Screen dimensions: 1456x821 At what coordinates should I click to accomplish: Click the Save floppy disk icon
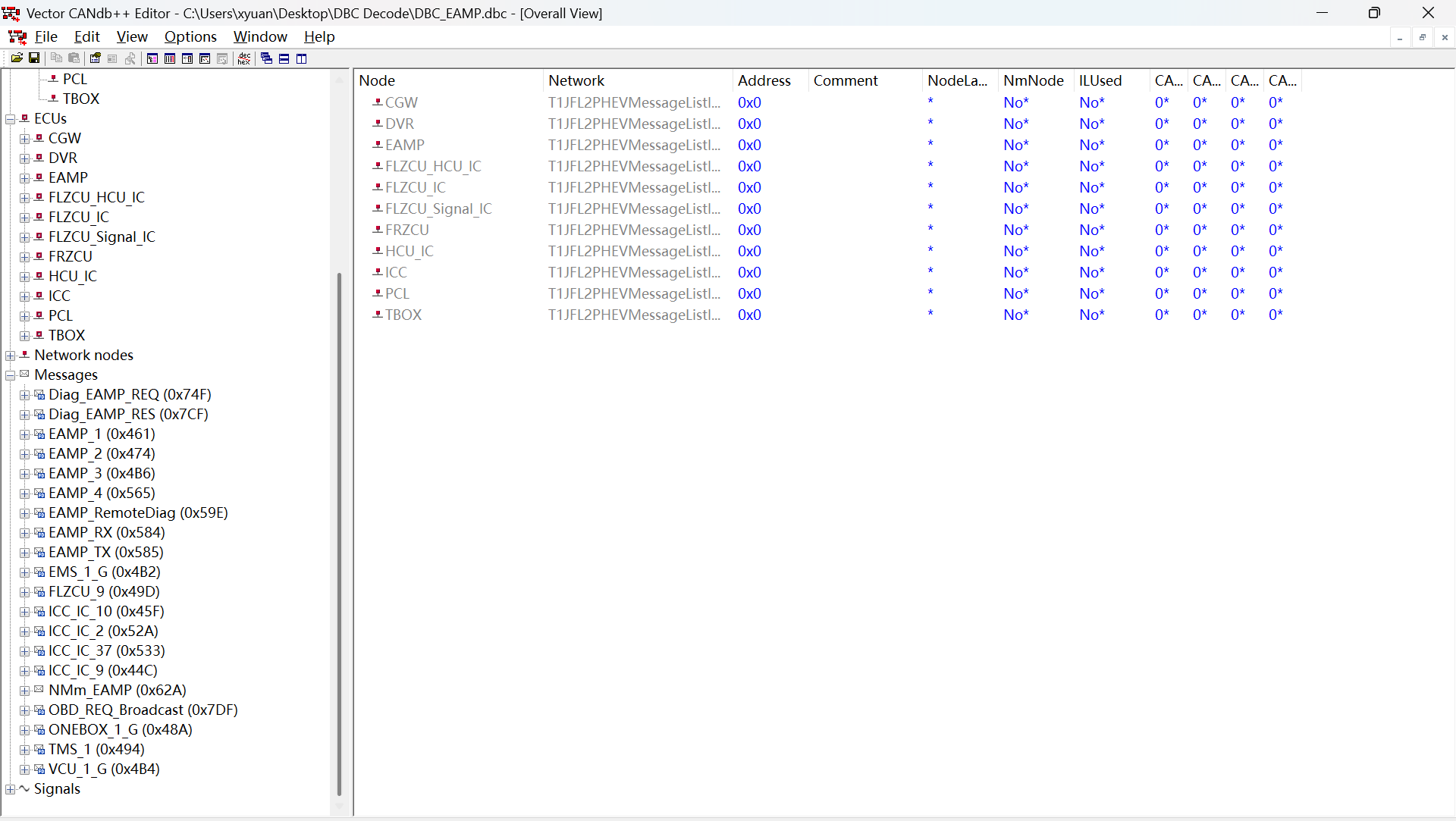click(34, 58)
